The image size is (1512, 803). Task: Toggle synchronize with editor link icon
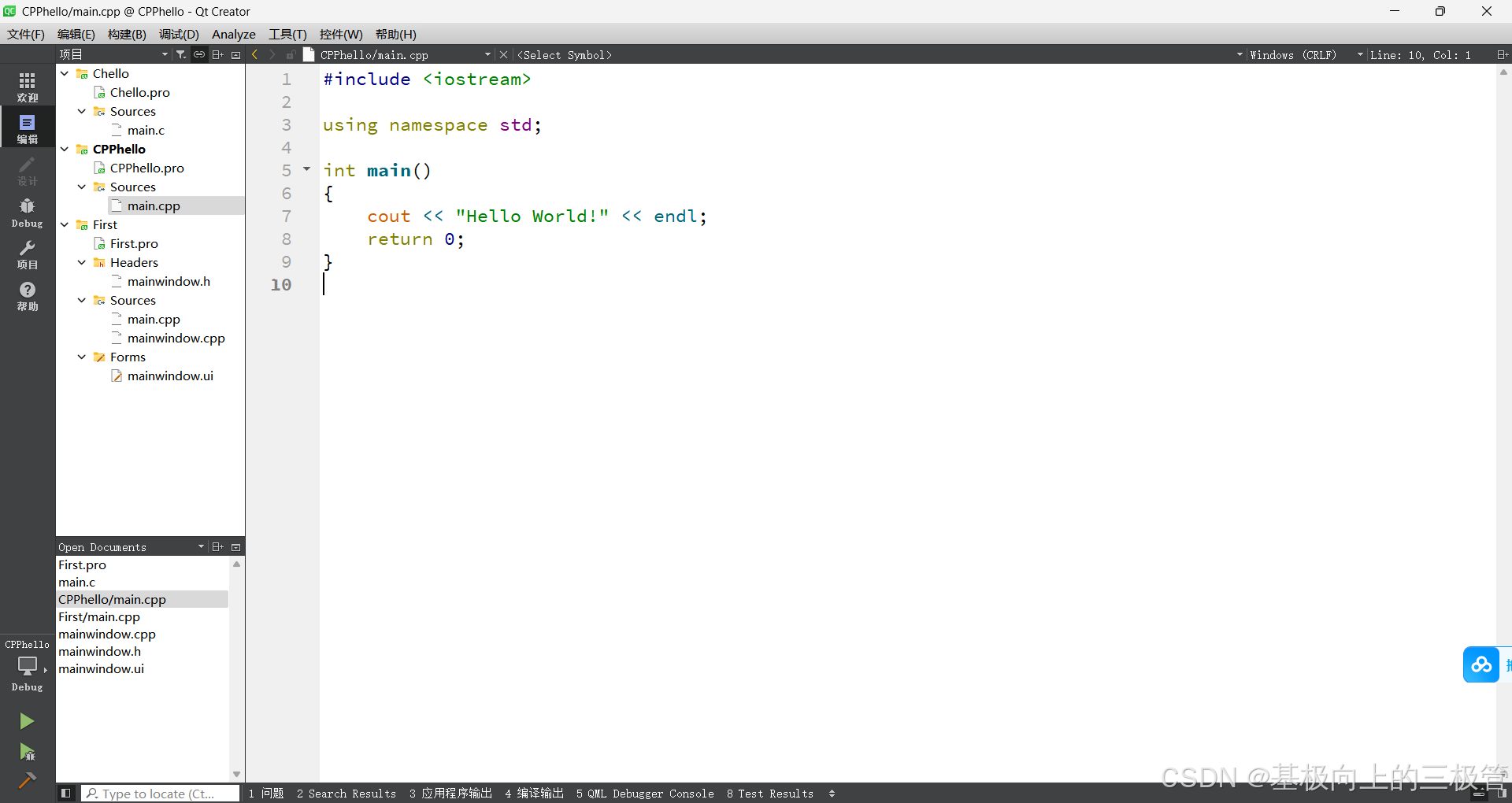click(199, 54)
